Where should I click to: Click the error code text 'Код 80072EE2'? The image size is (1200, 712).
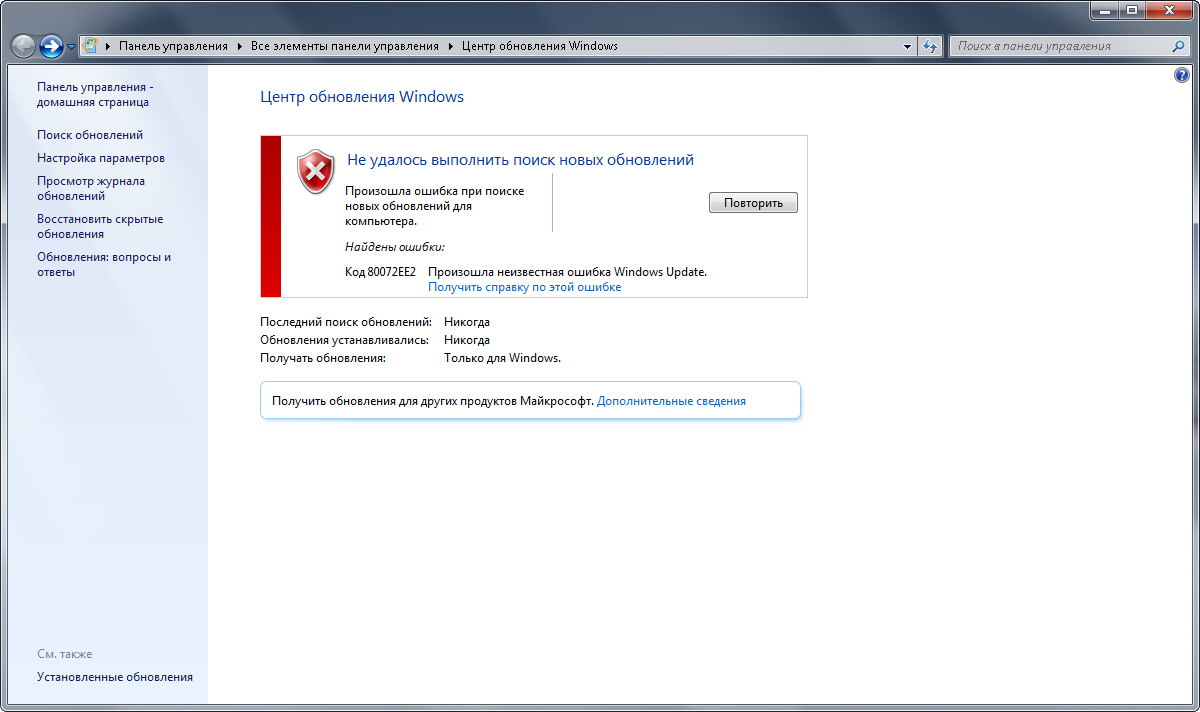[380, 272]
